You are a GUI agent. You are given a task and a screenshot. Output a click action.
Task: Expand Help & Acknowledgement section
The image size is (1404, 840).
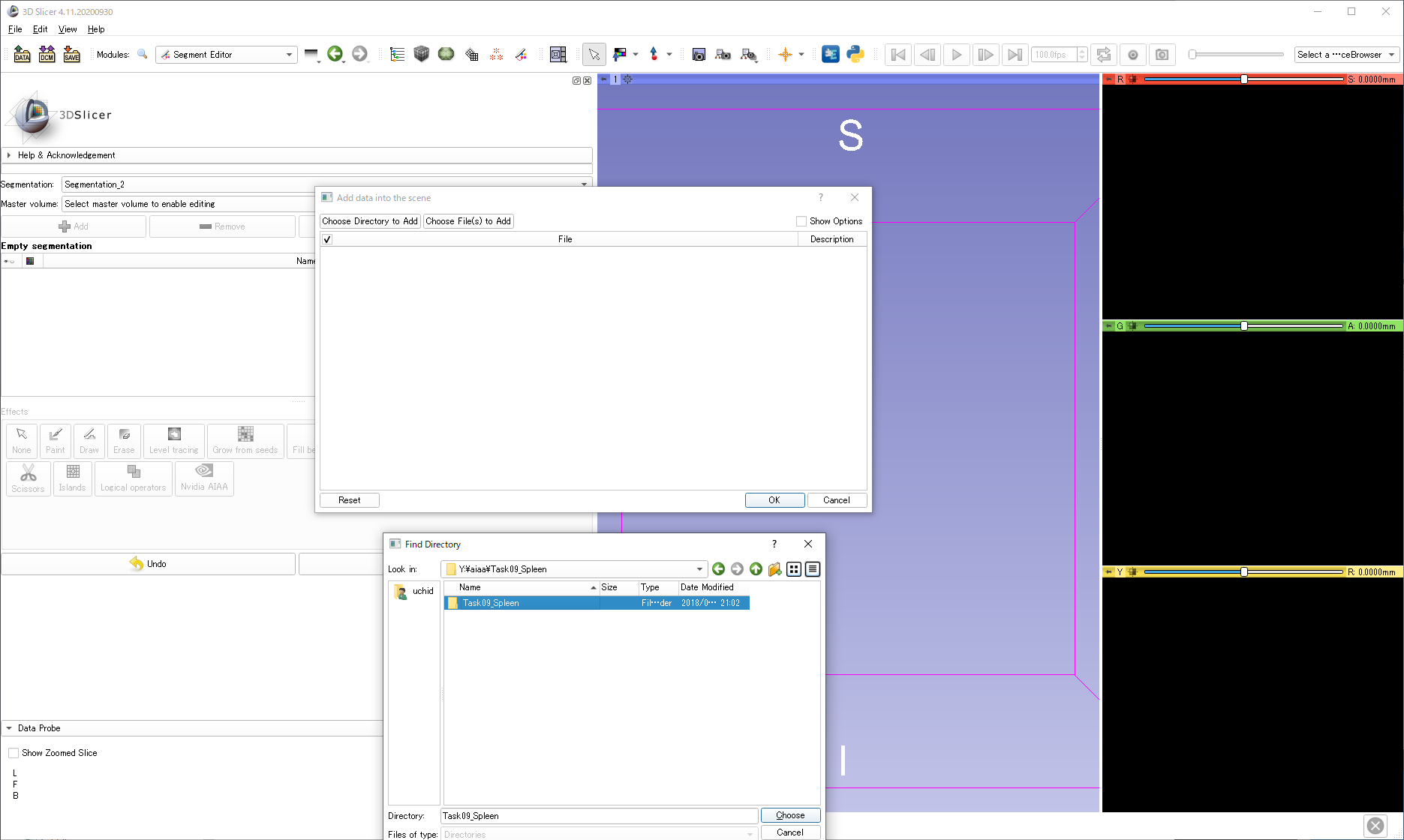297,155
